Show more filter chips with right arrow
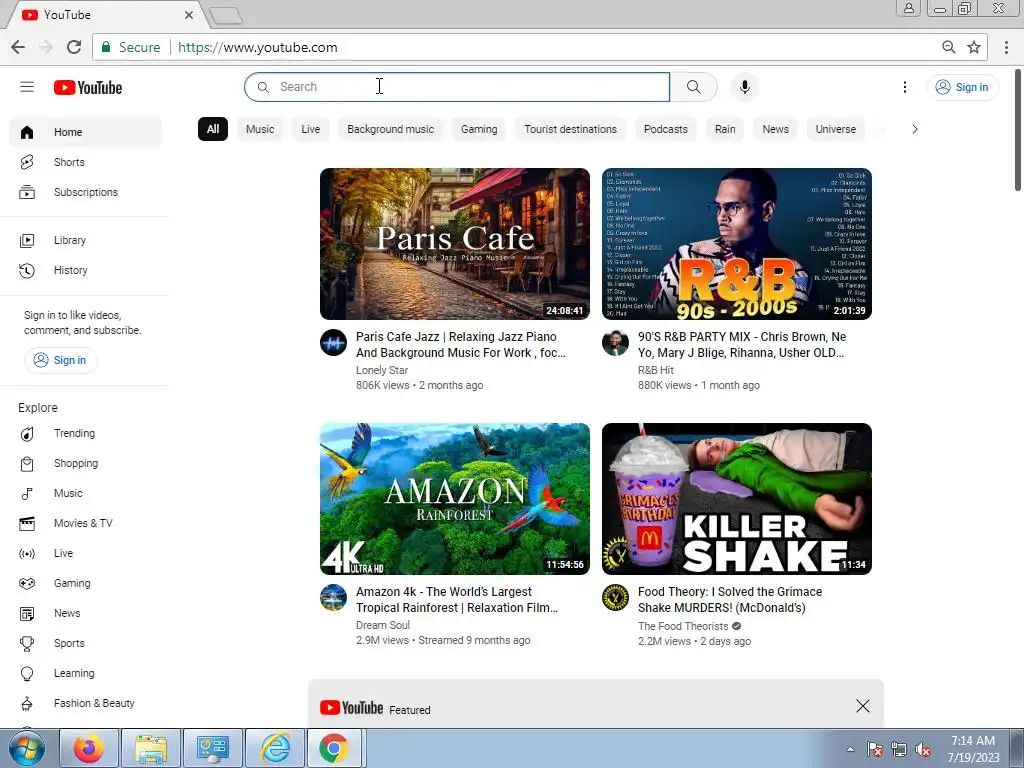This screenshot has height=768, width=1024. (914, 129)
